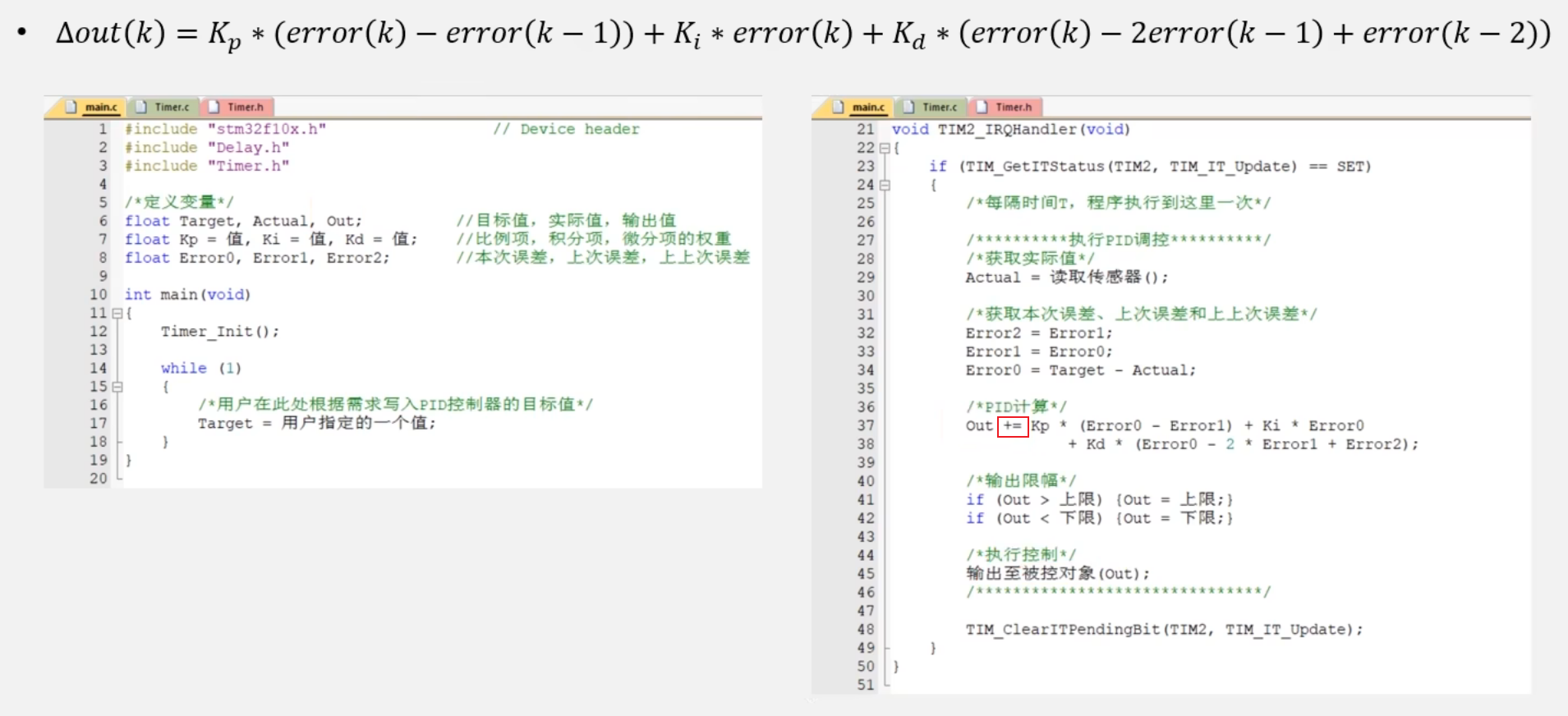Click the "Out" variable on line 37
The image size is (1568, 716).
tap(979, 426)
